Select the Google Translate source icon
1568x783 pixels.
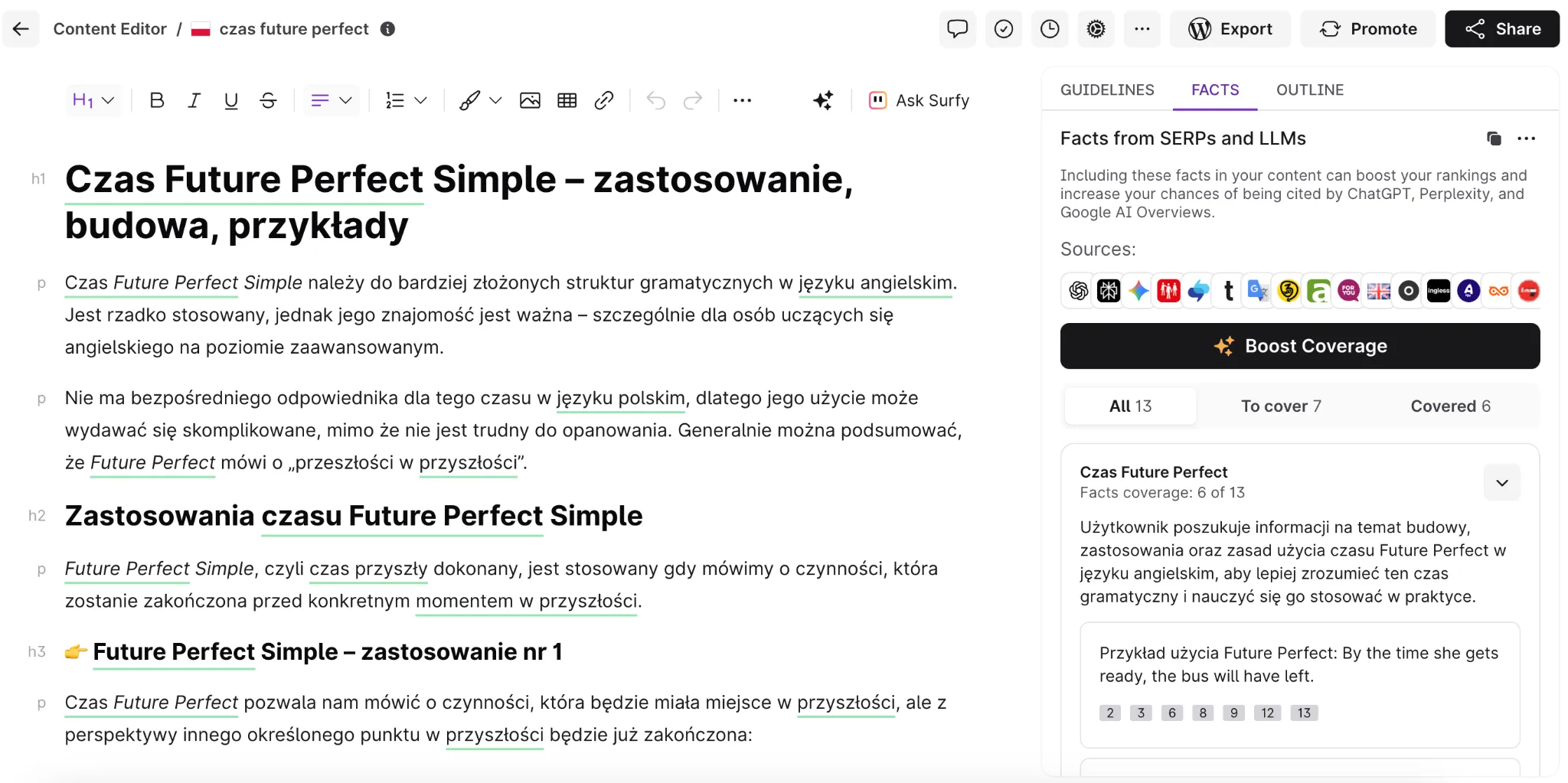pyautogui.click(x=1258, y=291)
